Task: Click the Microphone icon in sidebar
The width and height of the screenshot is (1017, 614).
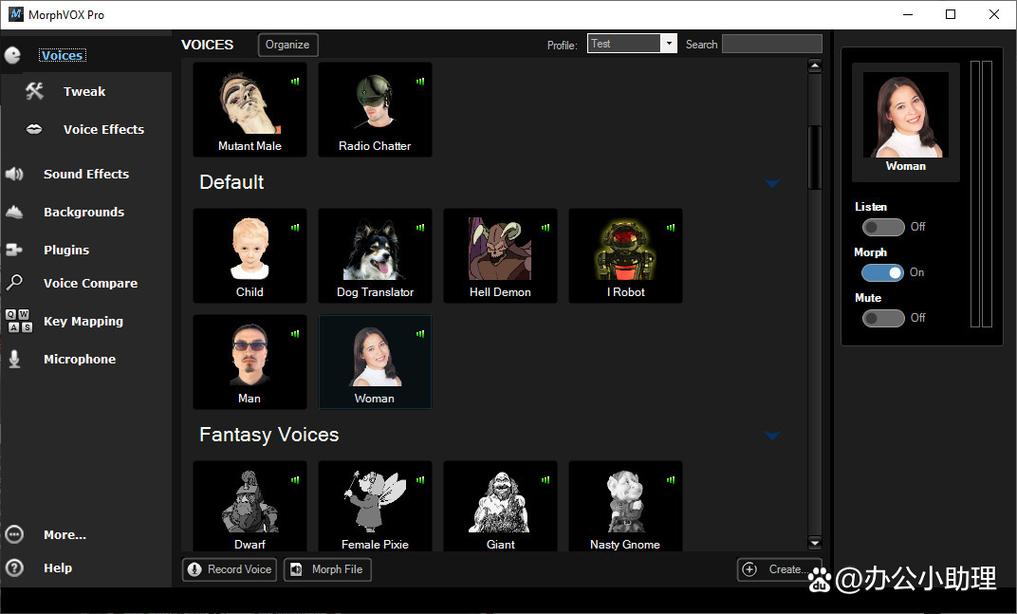Action: (x=14, y=359)
